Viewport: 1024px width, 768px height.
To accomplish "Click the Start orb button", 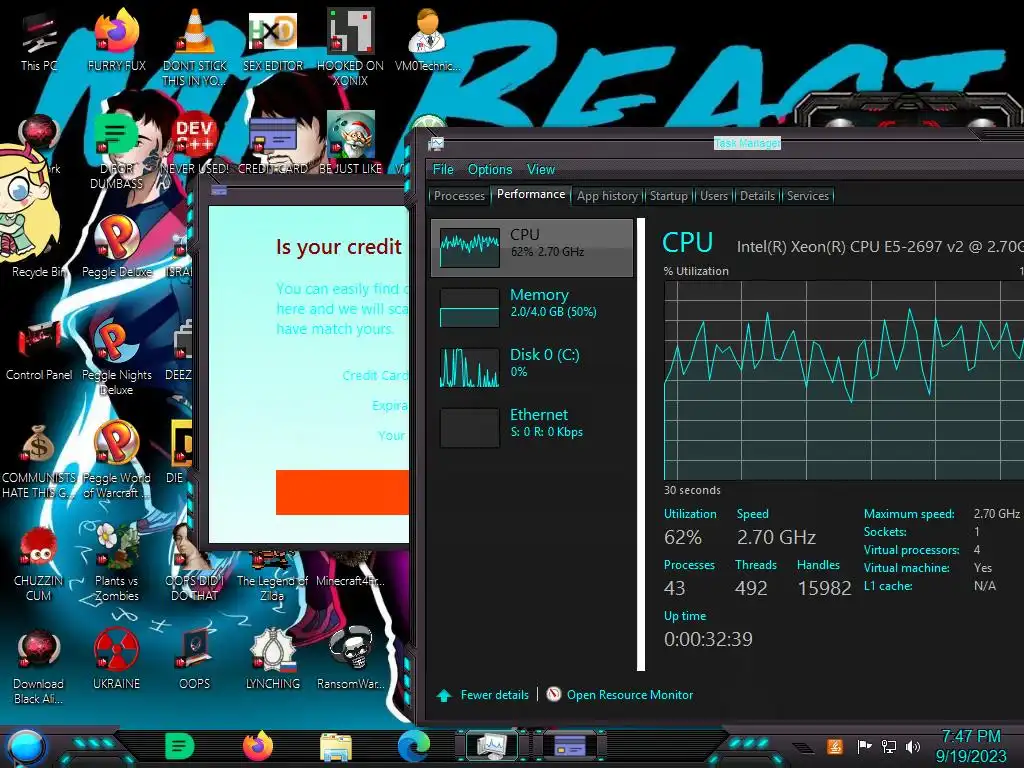I will [26, 748].
